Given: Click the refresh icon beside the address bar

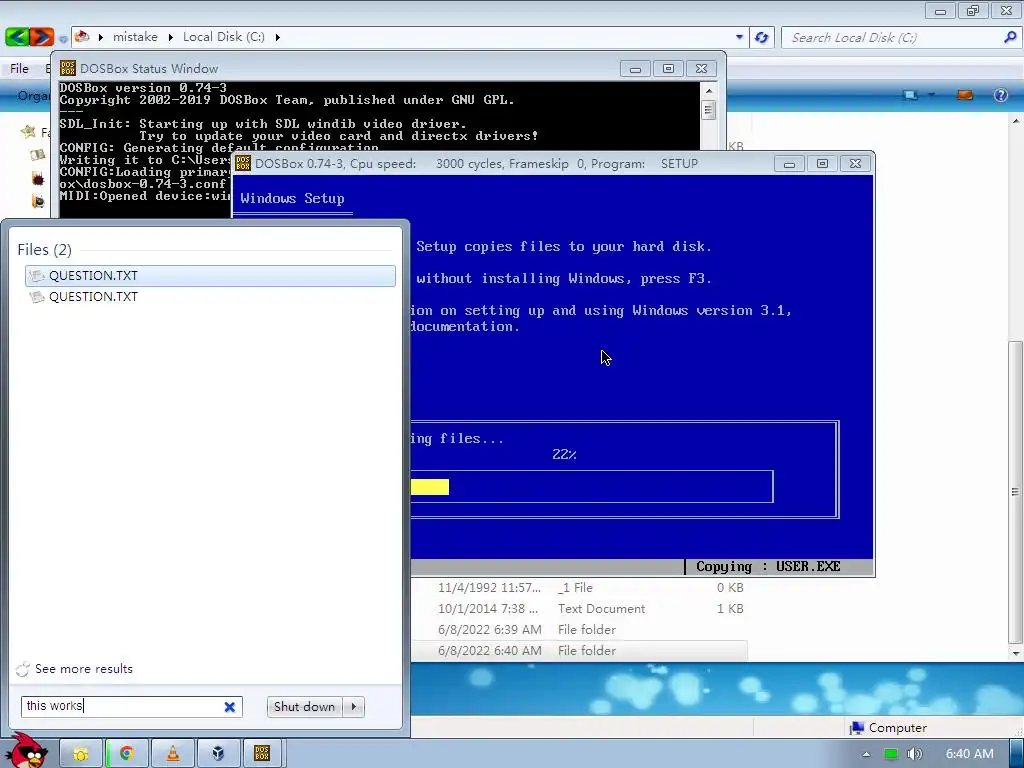Looking at the screenshot, I should pos(761,37).
